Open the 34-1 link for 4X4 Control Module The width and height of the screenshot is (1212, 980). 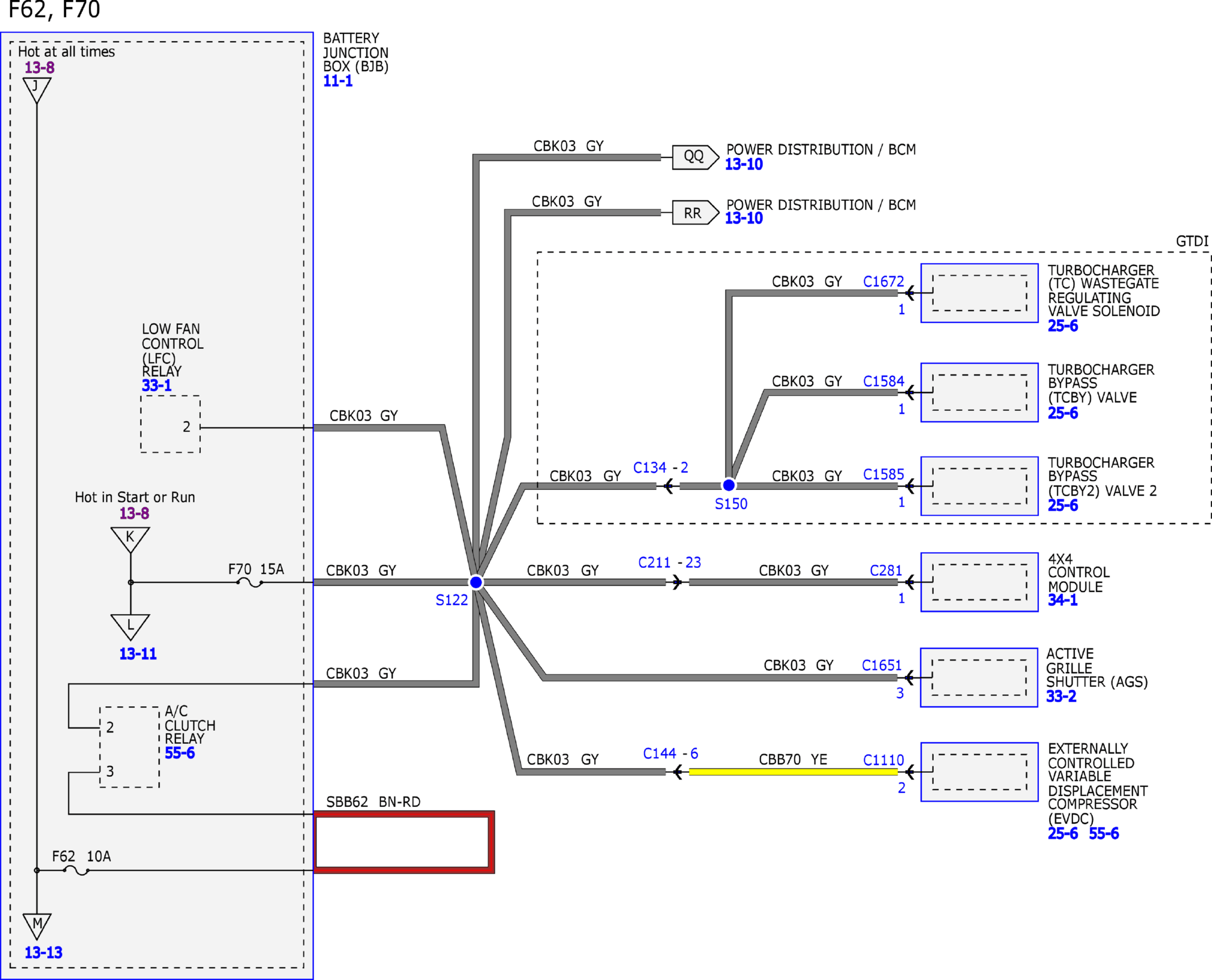pos(1062,600)
